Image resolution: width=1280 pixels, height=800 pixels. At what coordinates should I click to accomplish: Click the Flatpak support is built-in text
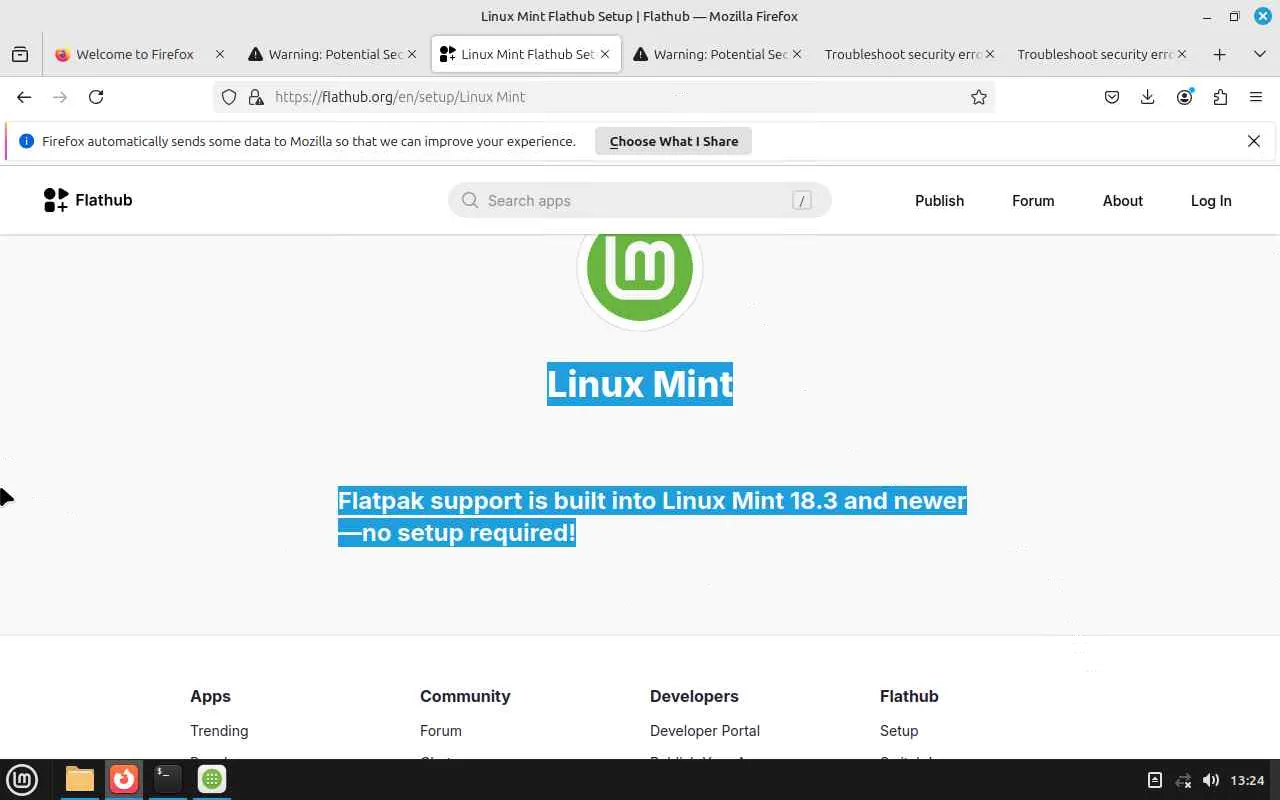[x=652, y=516]
